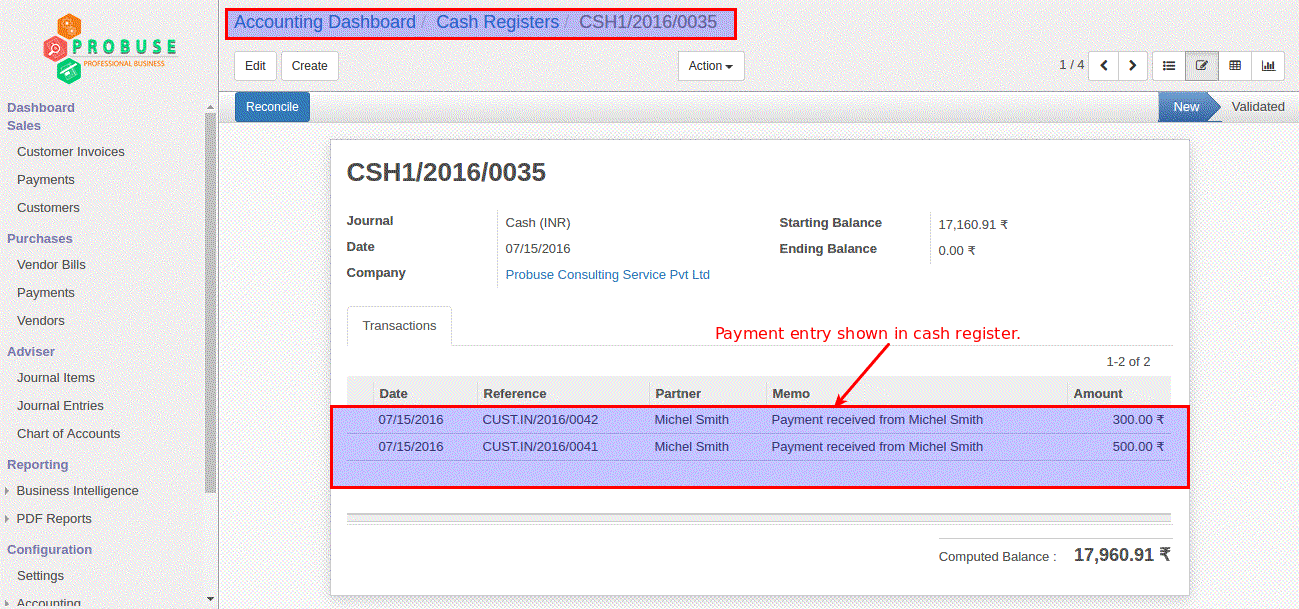This screenshot has width=1299, height=609.
Task: Click the record title CSH1/2016/0035
Action: (446, 173)
